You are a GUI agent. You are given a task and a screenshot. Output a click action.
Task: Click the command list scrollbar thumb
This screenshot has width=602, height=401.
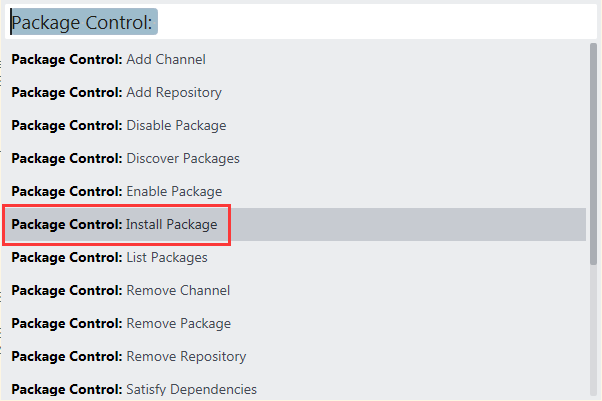click(594, 150)
